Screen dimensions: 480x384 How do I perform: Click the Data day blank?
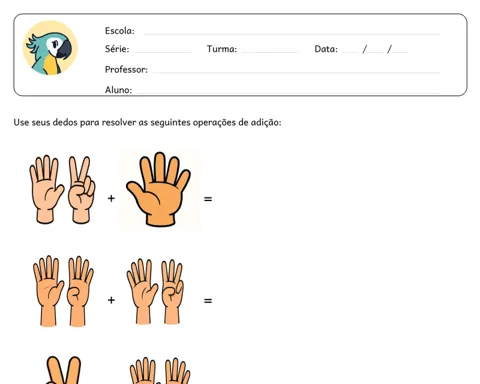tap(350, 51)
